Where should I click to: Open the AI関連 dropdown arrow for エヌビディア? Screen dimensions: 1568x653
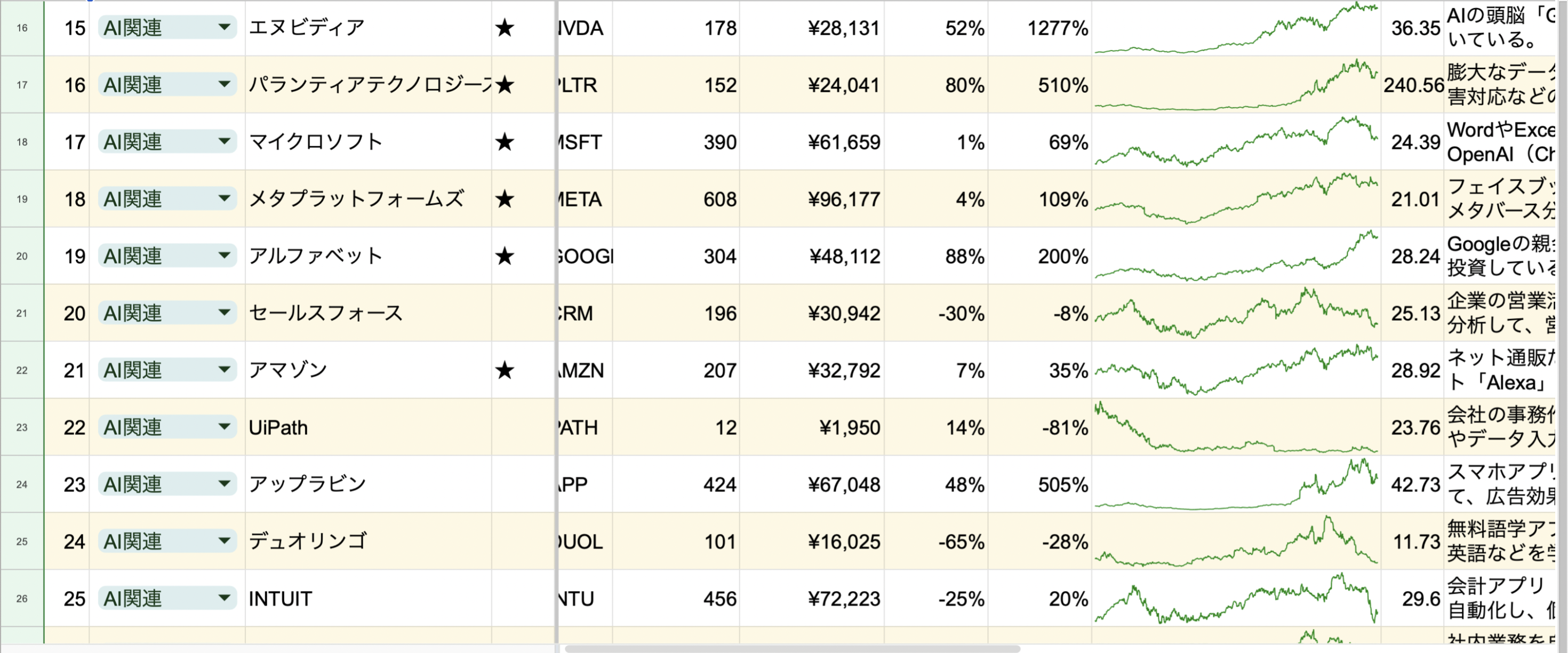click(x=224, y=27)
